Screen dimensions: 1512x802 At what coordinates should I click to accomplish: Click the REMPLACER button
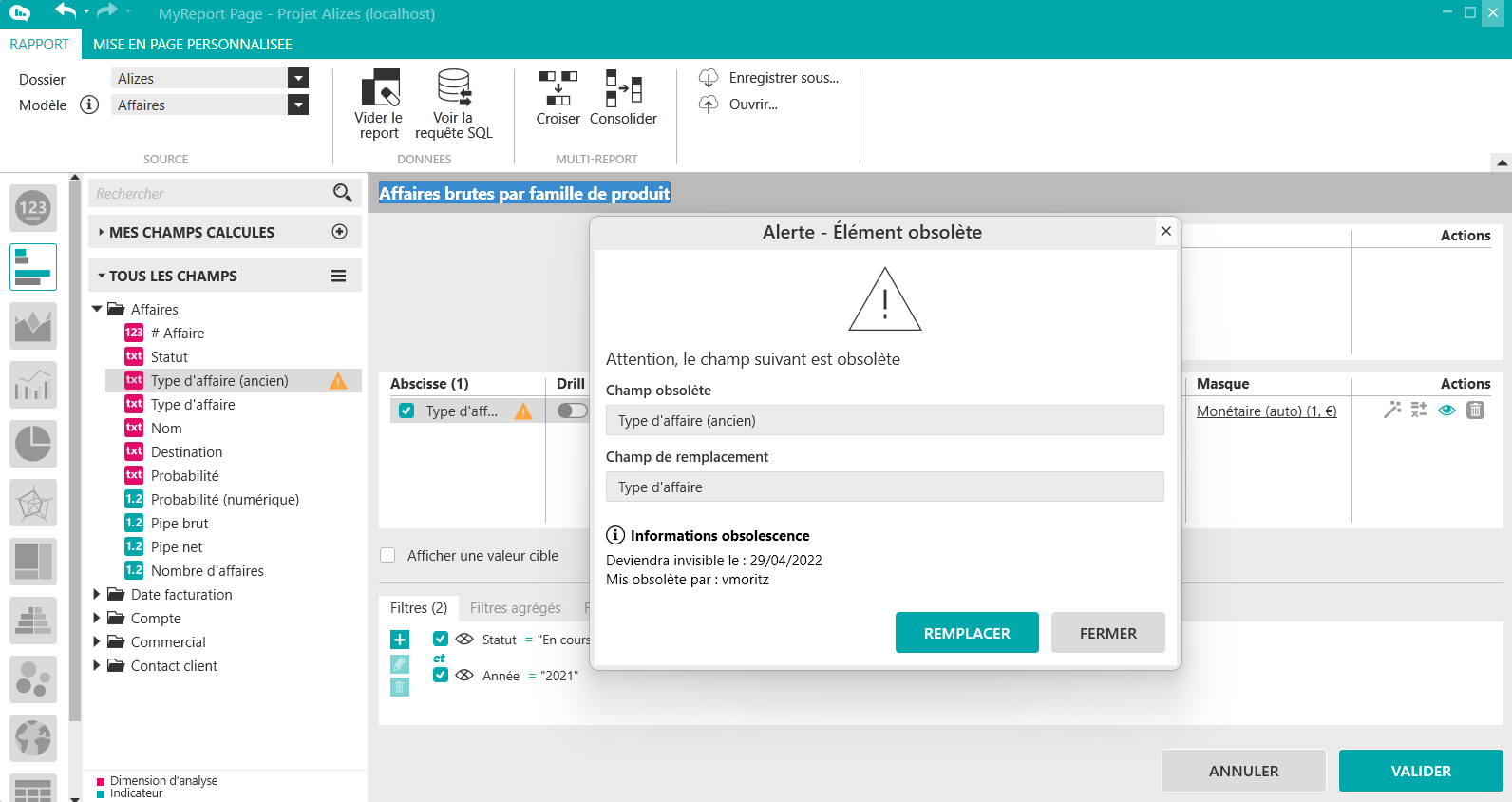[x=966, y=633]
